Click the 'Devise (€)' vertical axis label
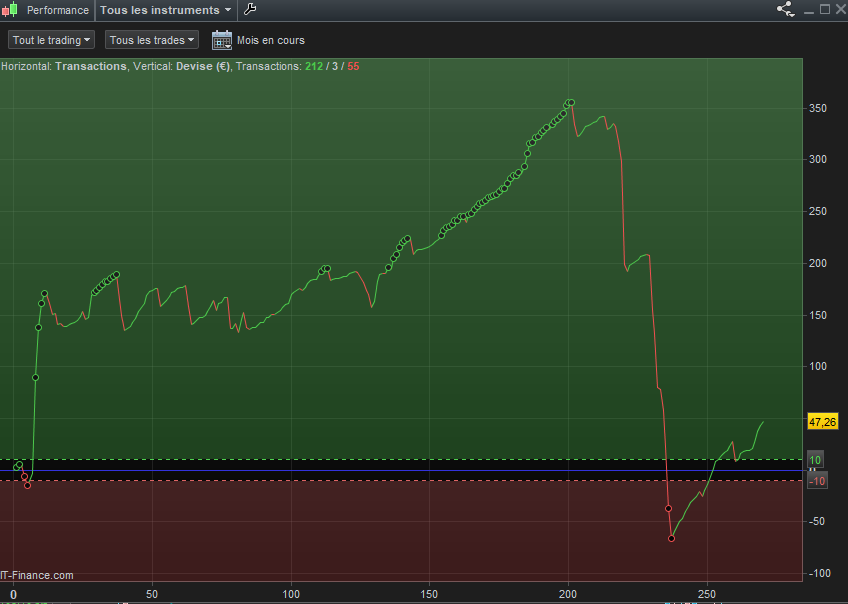848x604 pixels. click(x=203, y=67)
